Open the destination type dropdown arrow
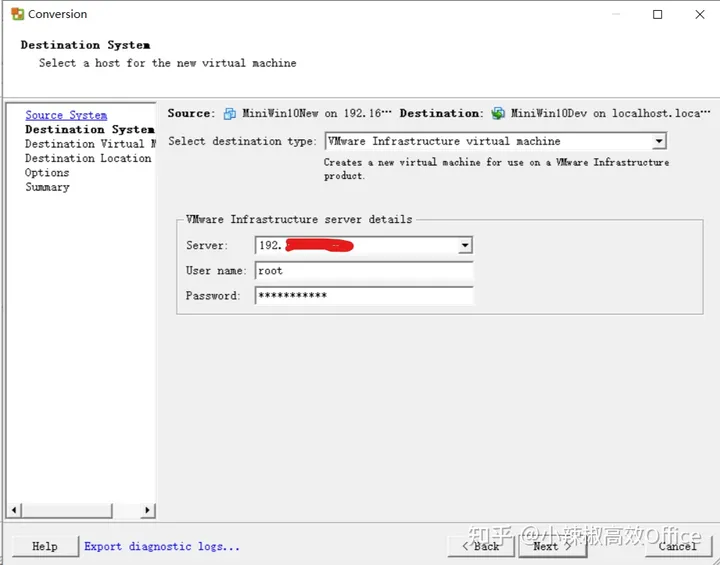Image resolution: width=720 pixels, height=565 pixels. pos(659,141)
